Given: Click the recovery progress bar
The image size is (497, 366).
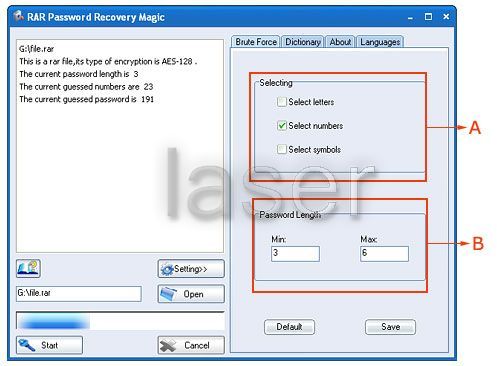Looking at the screenshot, I should [x=120, y=321].
